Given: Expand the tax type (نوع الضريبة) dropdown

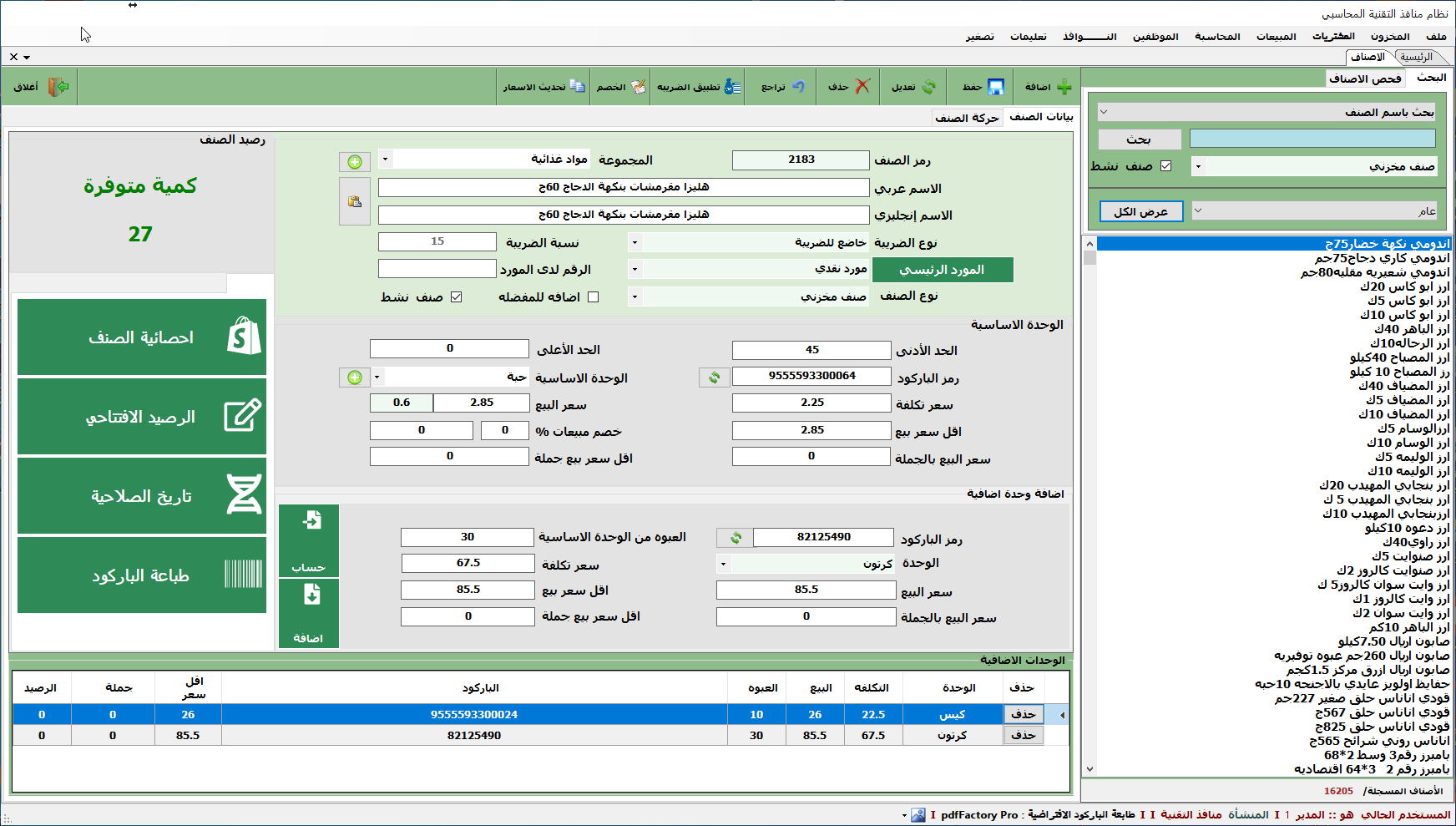Looking at the screenshot, I should coord(634,243).
